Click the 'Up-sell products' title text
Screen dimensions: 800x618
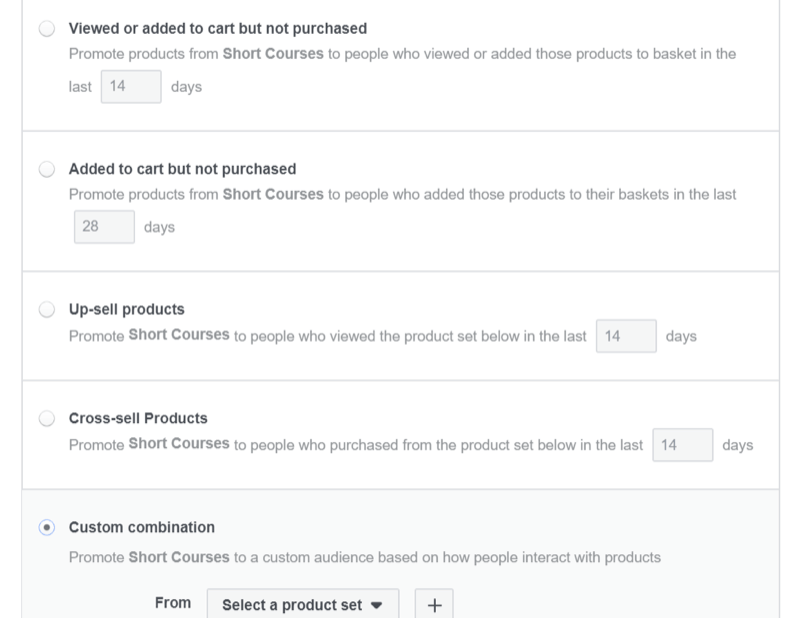tap(126, 309)
